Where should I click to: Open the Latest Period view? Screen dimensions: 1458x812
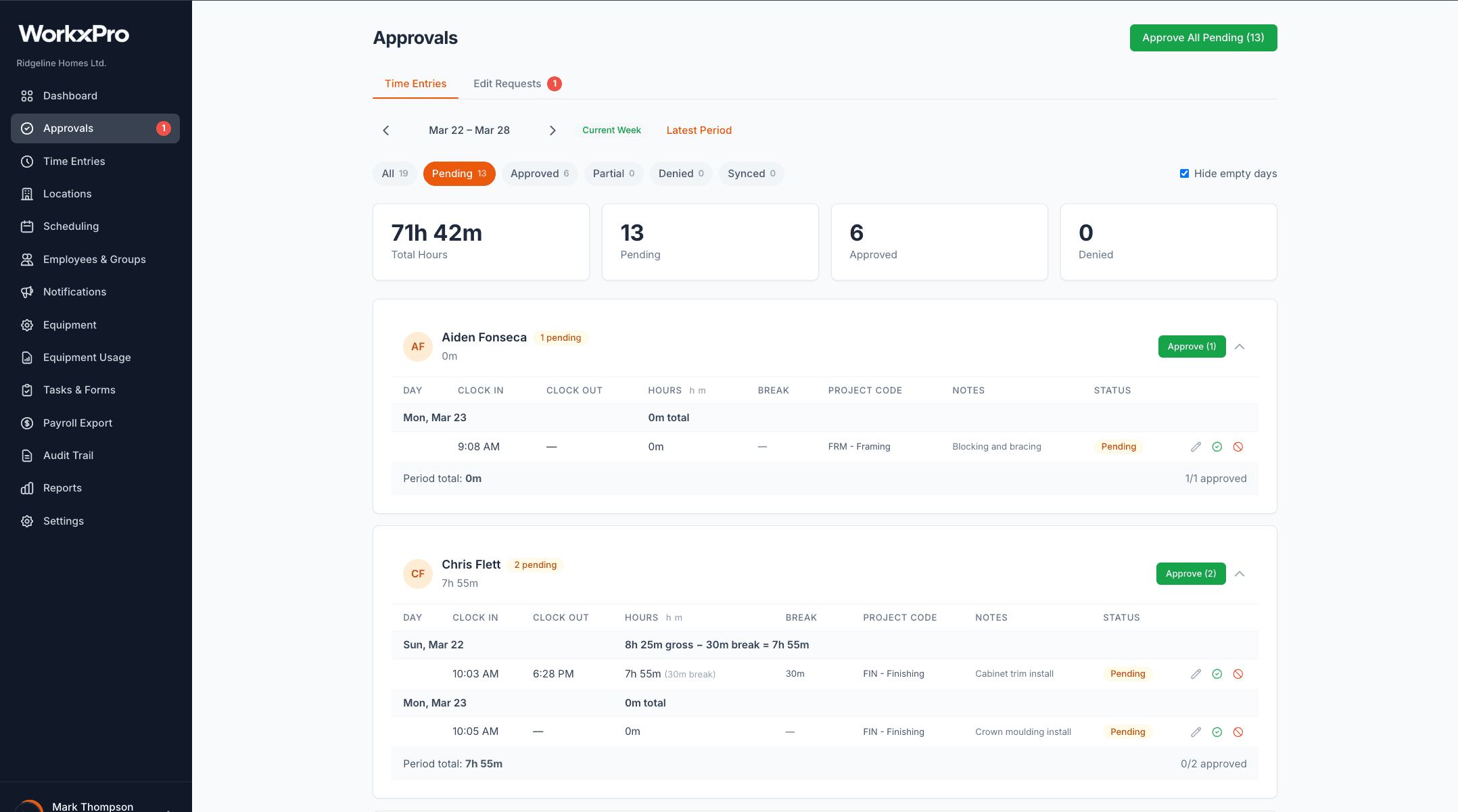(699, 130)
